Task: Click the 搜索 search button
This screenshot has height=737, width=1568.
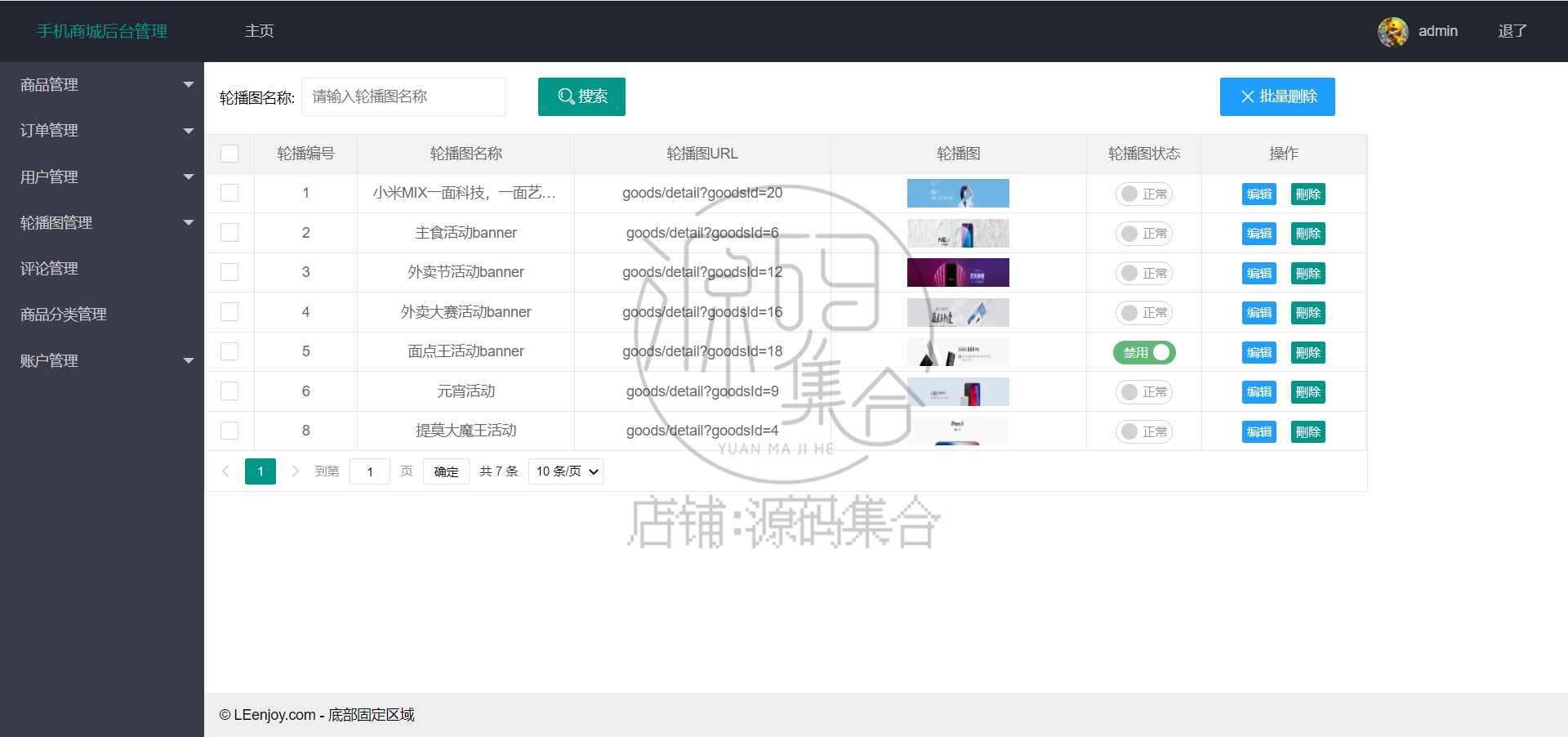Action: [x=581, y=96]
